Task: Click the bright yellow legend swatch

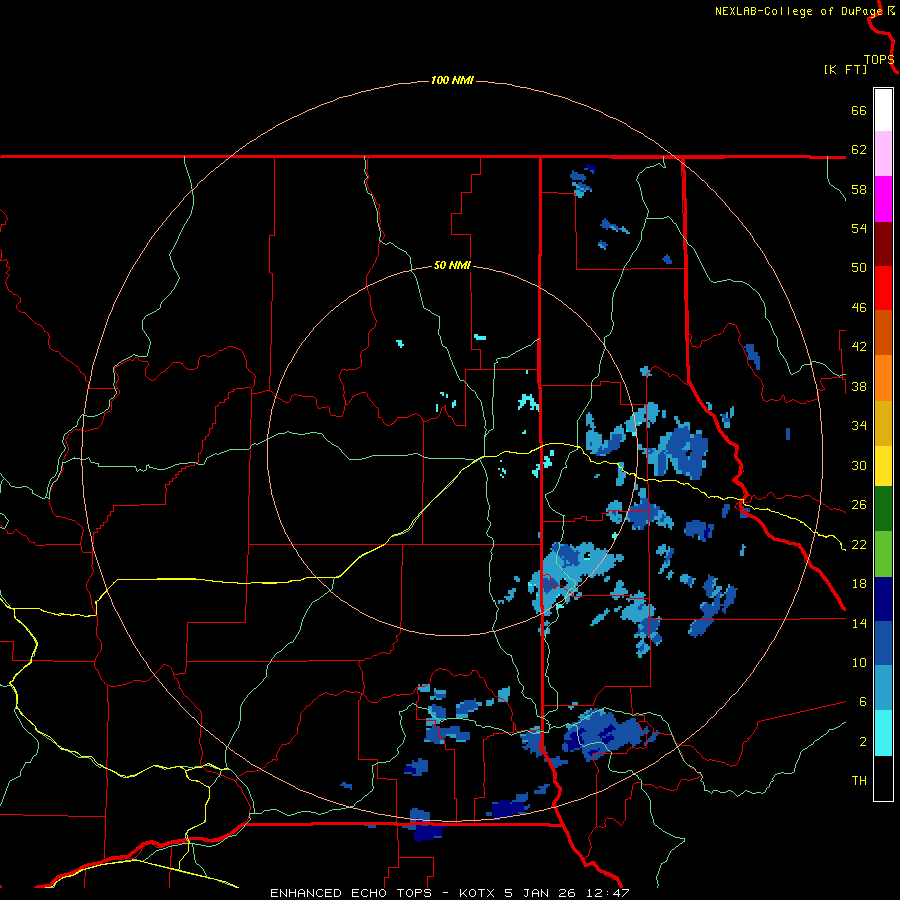Action: coord(883,466)
